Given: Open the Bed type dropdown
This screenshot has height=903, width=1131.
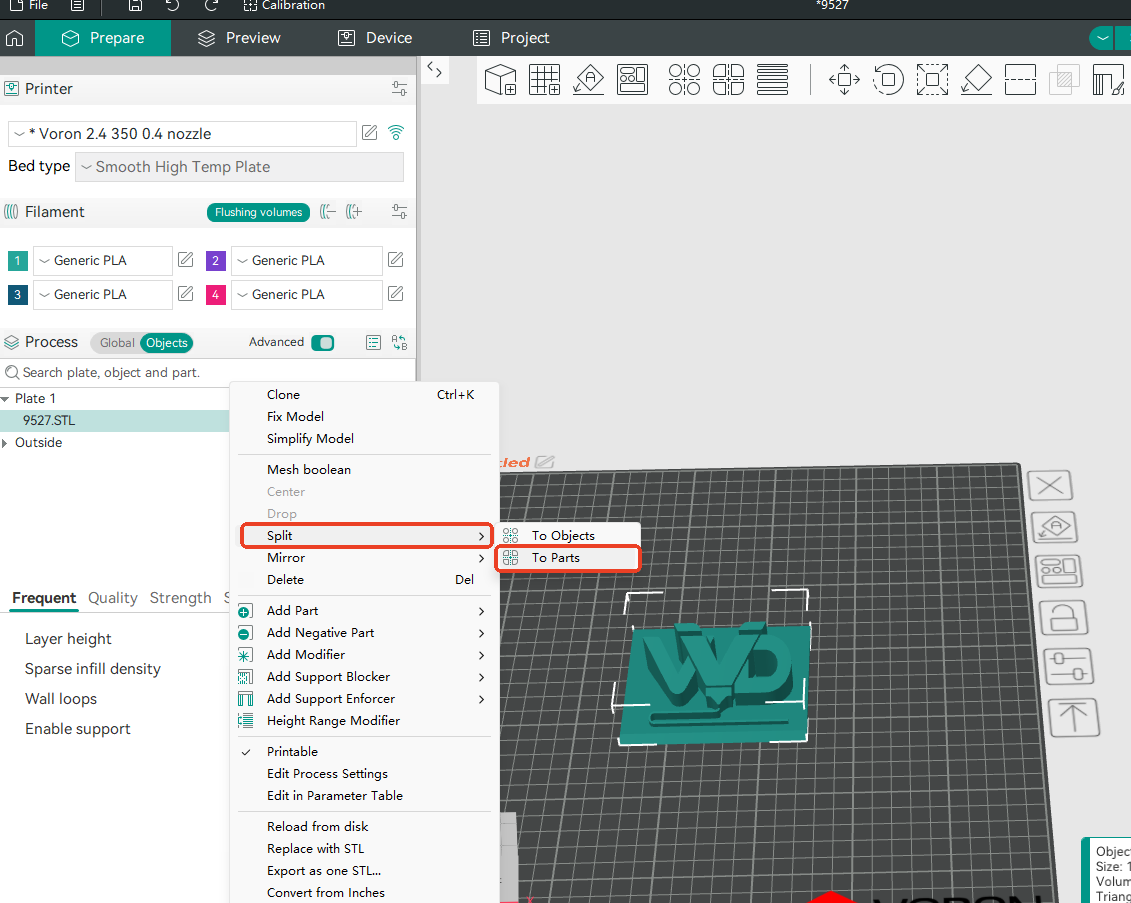Looking at the screenshot, I should pyautogui.click(x=240, y=167).
